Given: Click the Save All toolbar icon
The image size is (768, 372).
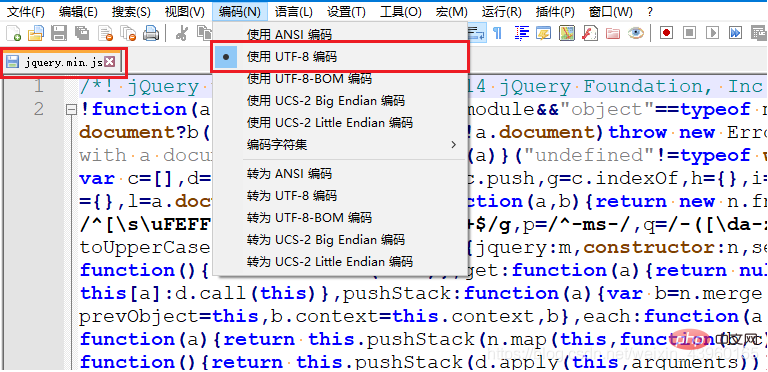Looking at the screenshot, I should (82, 33).
